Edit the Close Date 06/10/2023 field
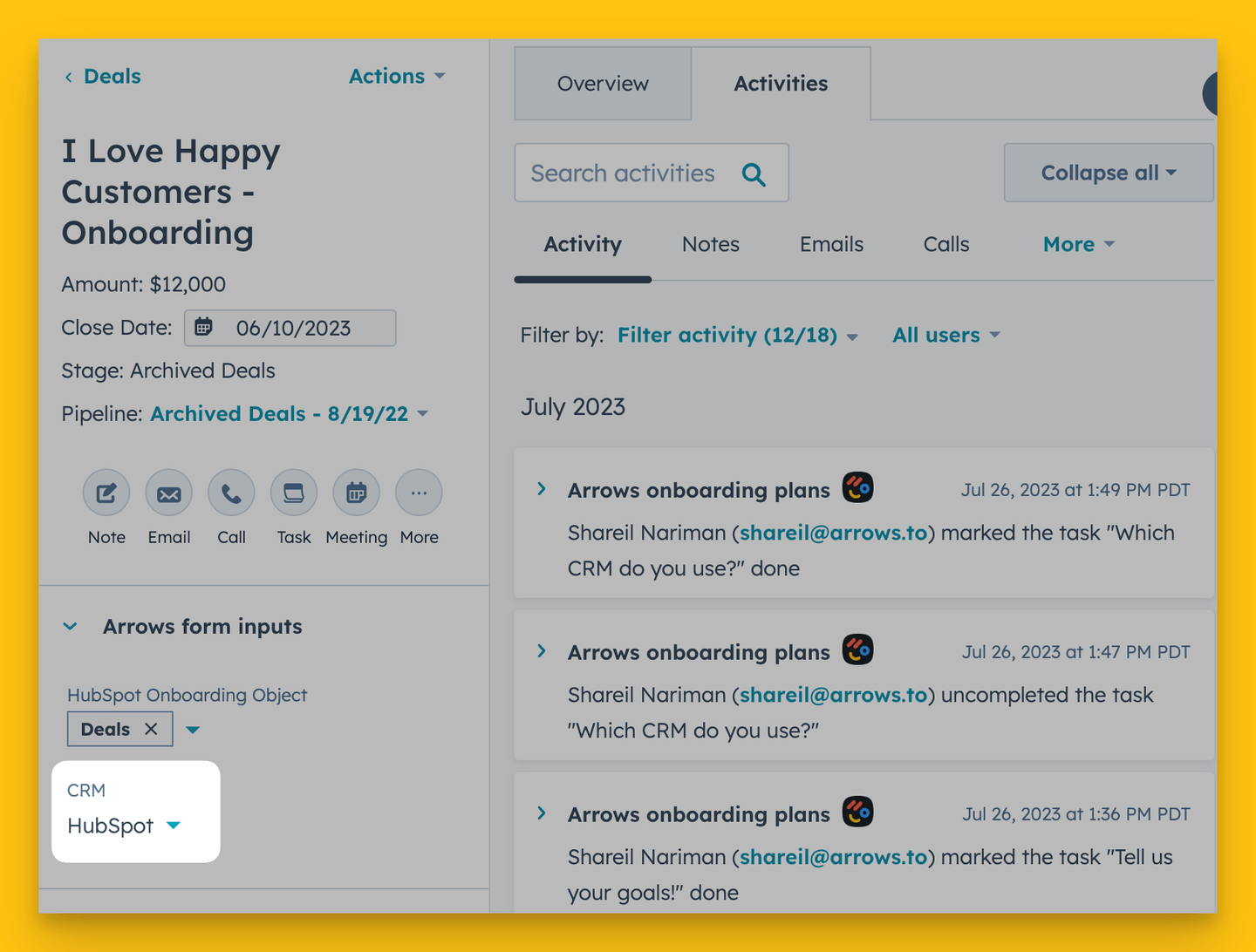Viewport: 1256px width, 952px height. click(290, 328)
